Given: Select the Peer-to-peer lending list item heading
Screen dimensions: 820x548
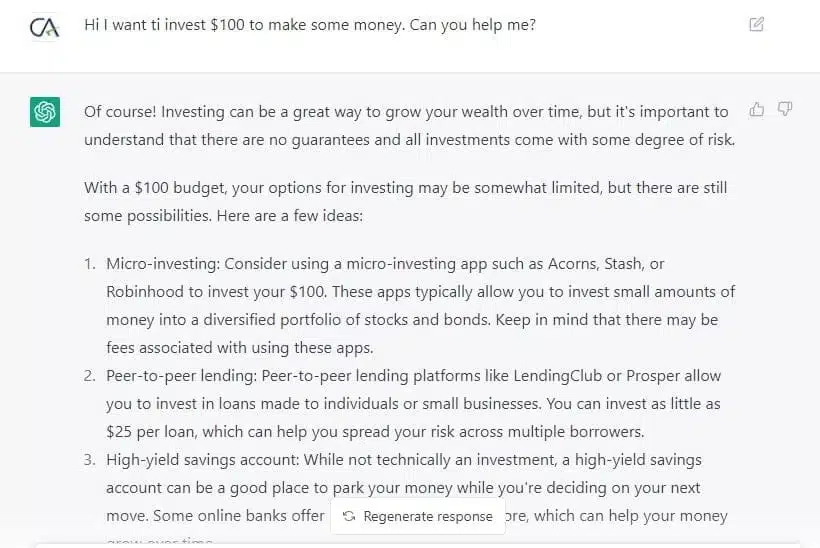Looking at the screenshot, I should [181, 375].
